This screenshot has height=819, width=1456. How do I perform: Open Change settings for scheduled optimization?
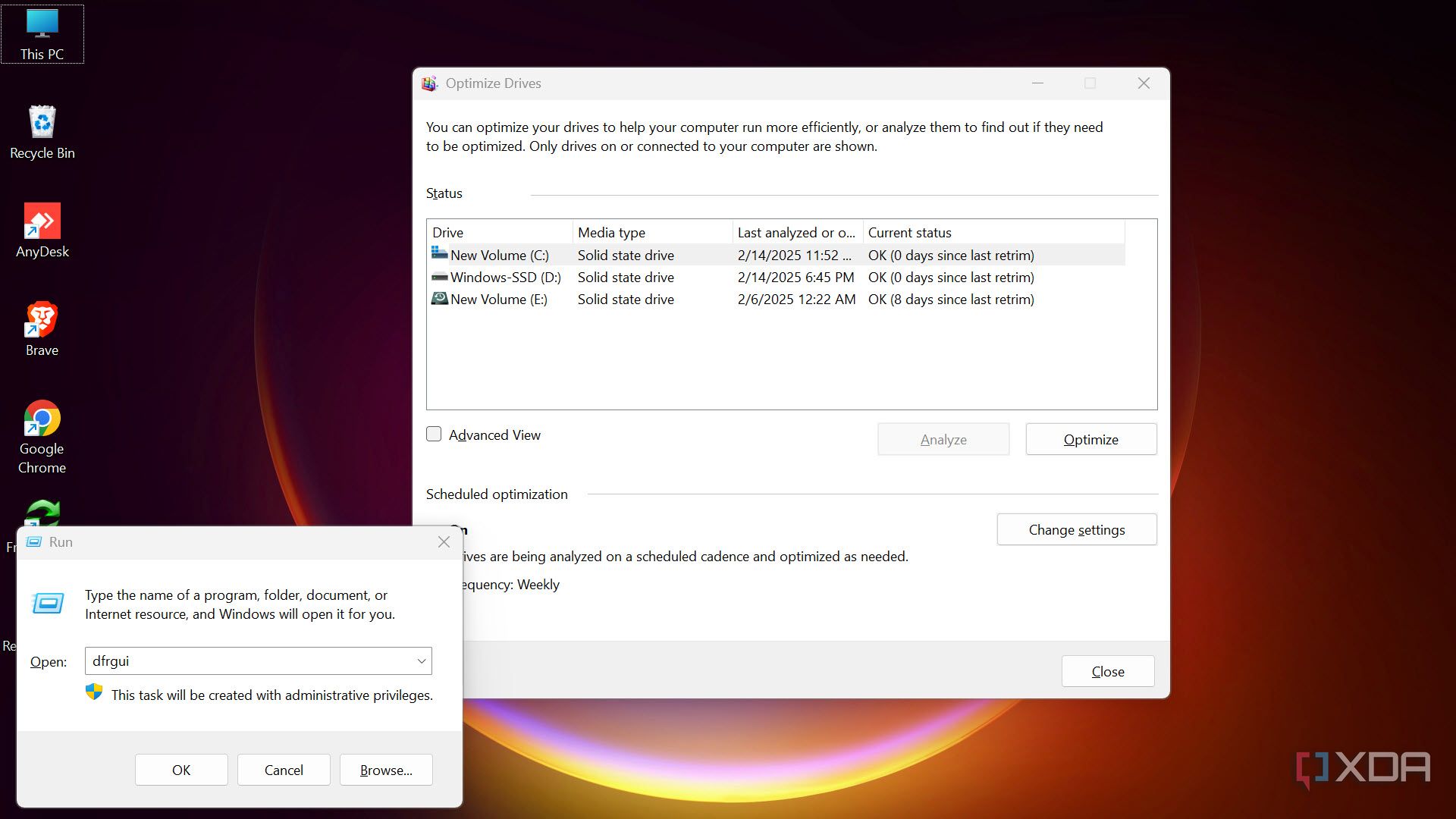tap(1077, 529)
